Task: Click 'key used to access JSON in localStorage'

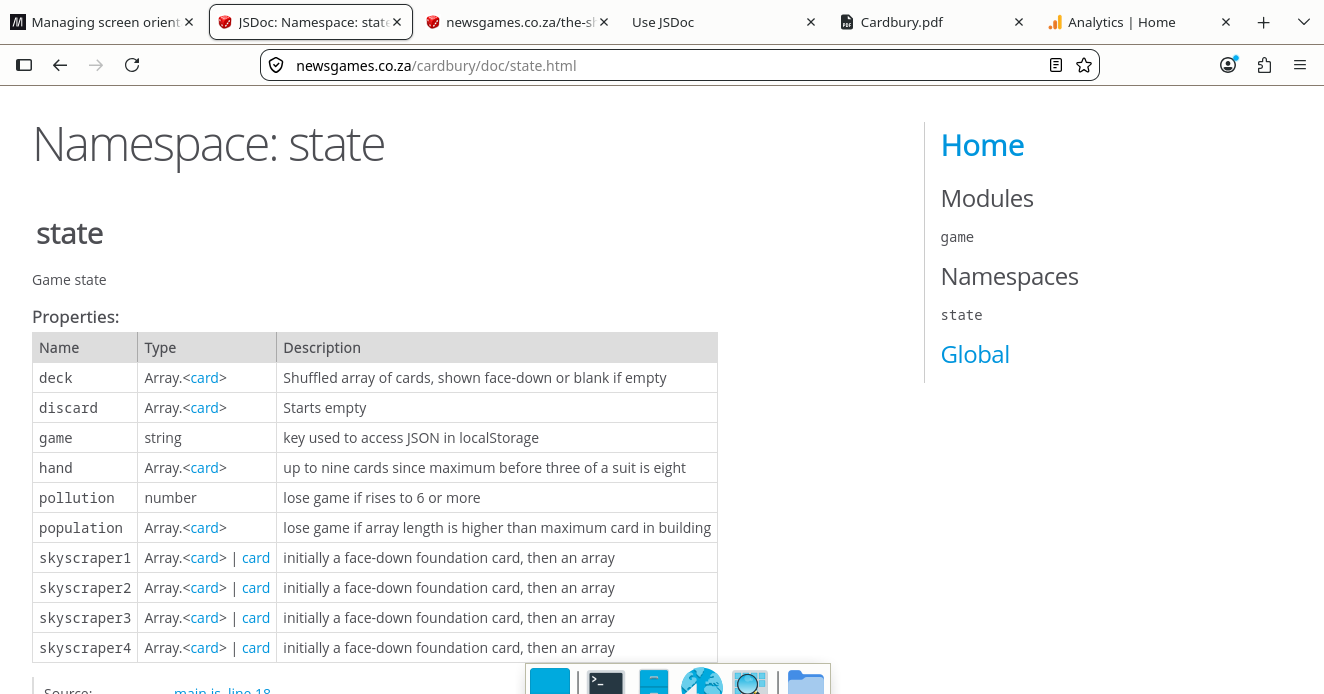Action: tap(411, 438)
